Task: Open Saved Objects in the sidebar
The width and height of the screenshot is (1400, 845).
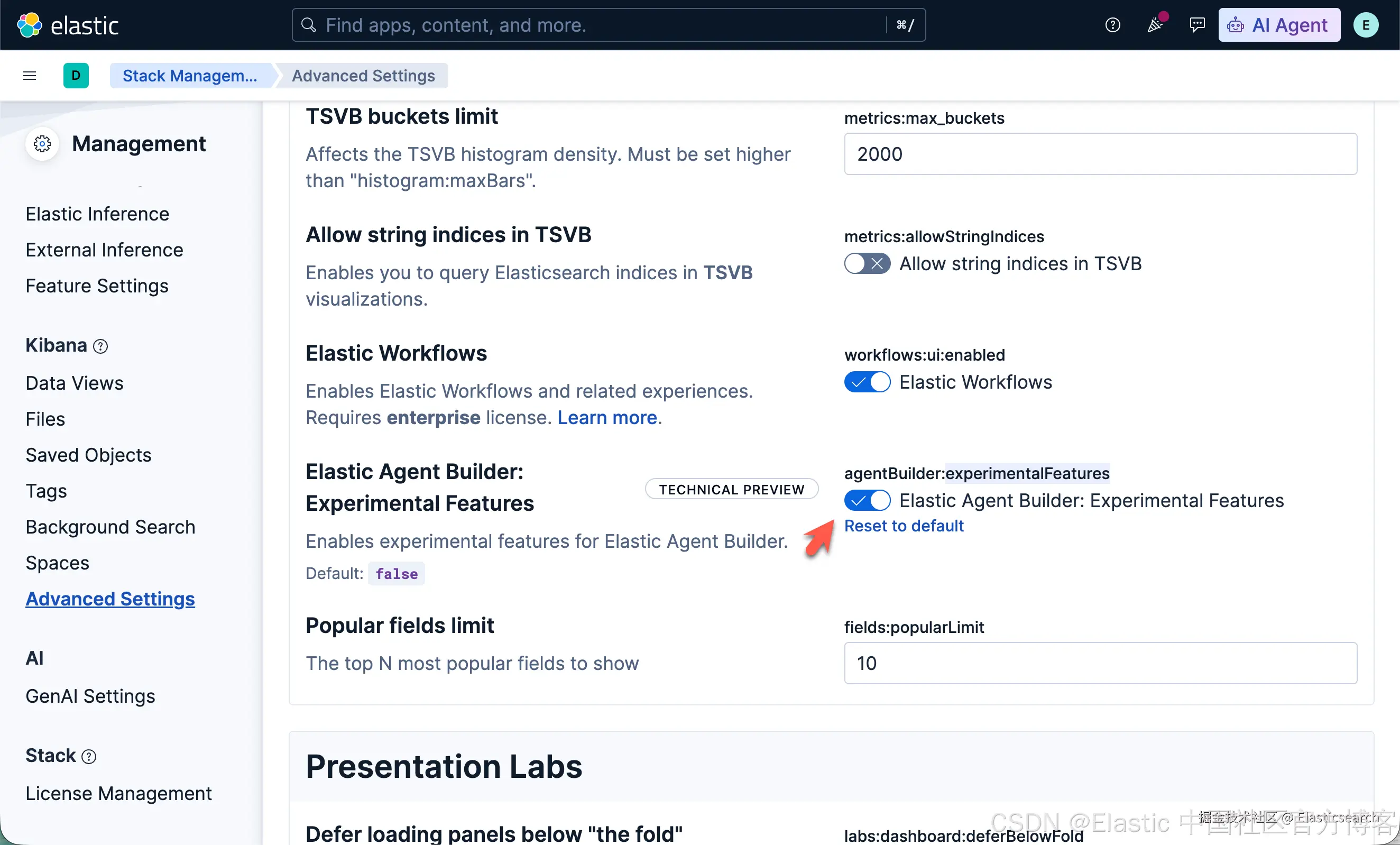Action: click(x=89, y=455)
